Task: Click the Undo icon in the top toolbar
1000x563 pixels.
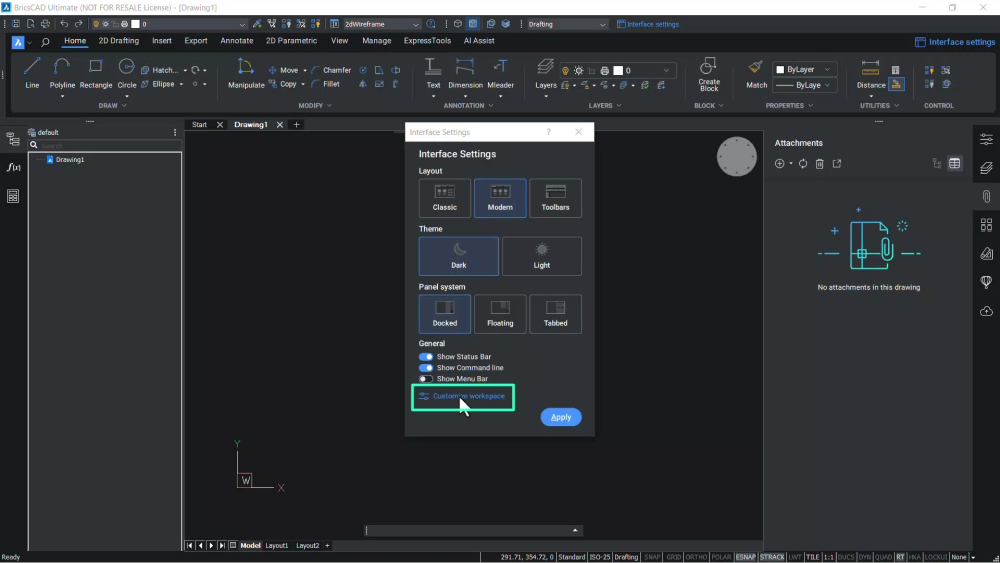Action: 64,24
